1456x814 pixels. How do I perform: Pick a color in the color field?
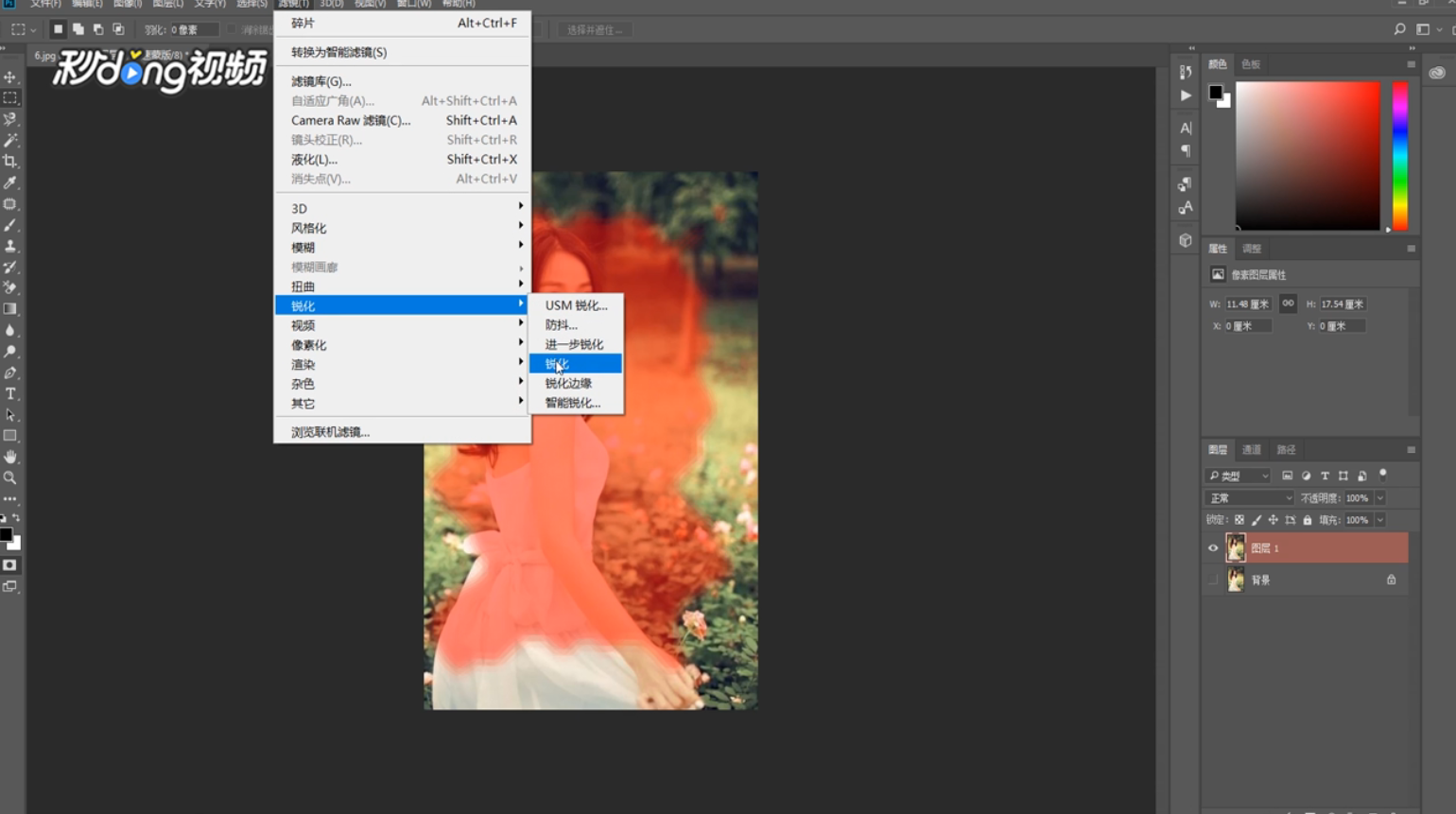1308,156
